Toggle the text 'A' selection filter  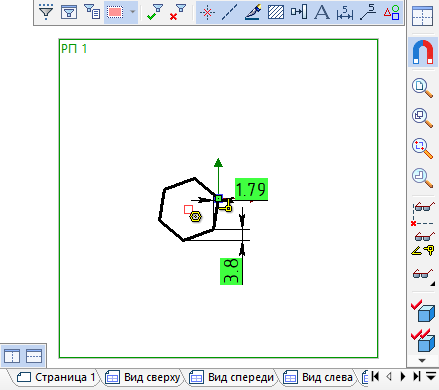click(322, 12)
